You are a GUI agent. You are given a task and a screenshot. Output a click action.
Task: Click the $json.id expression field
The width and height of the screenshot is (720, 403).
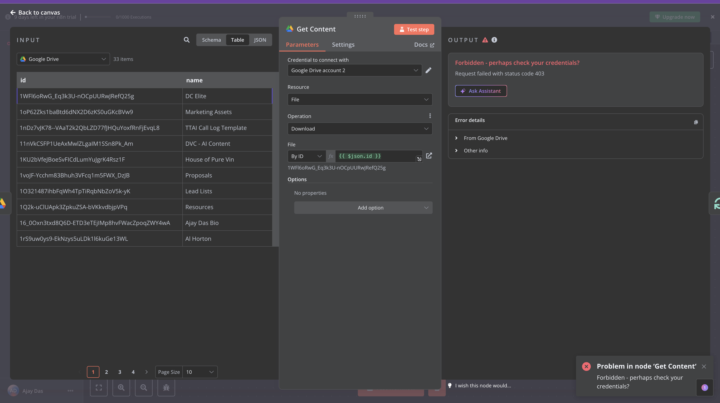pos(378,157)
